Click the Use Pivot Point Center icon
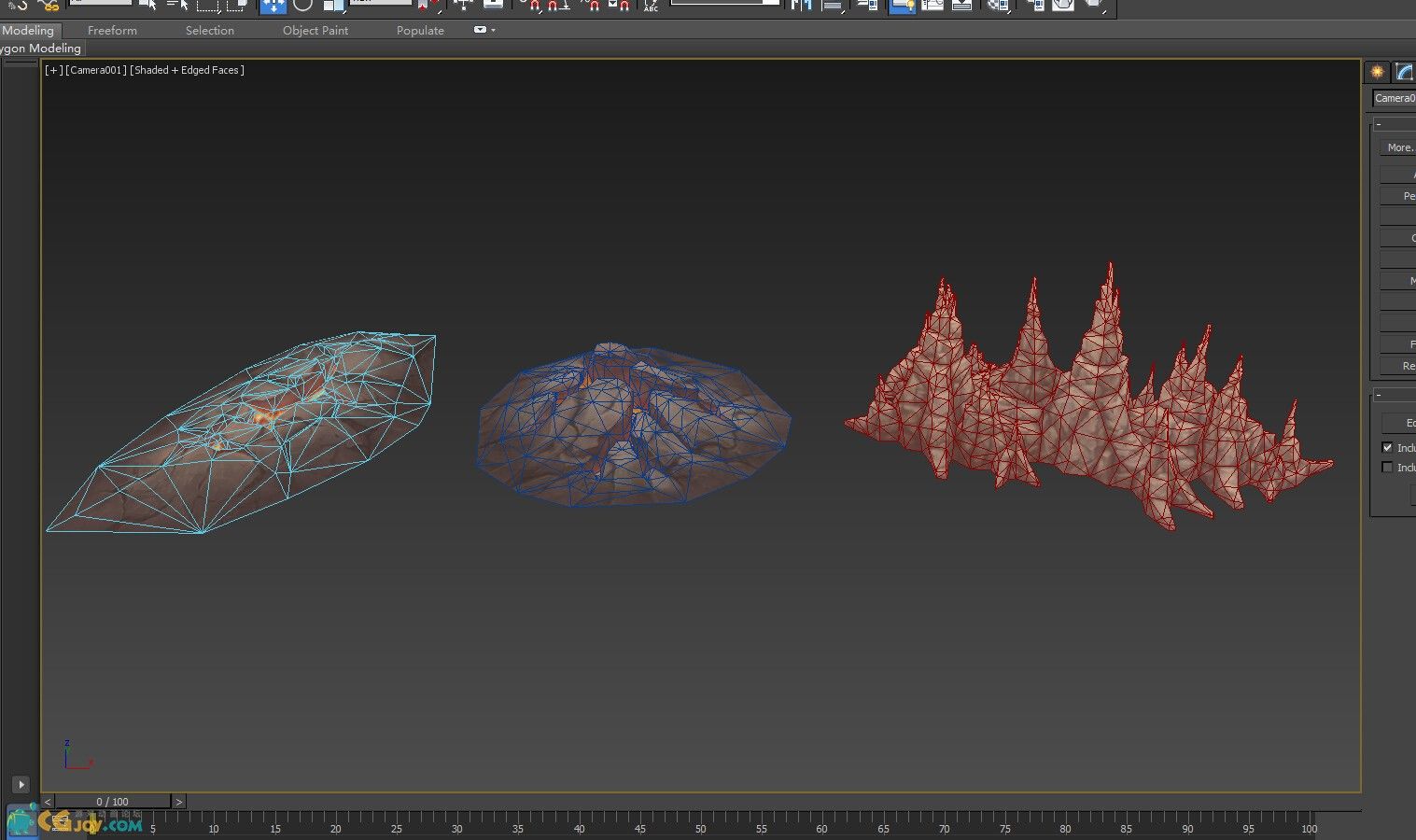Image resolution: width=1416 pixels, height=840 pixels. (428, 5)
